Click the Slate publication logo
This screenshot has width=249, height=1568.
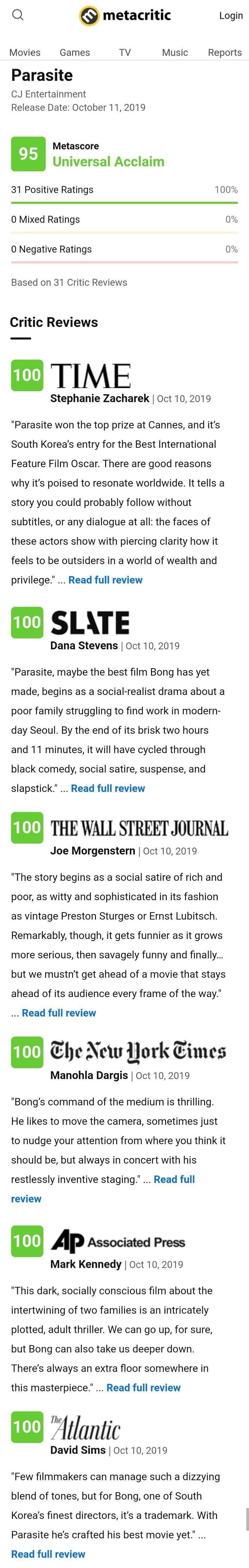tap(90, 623)
